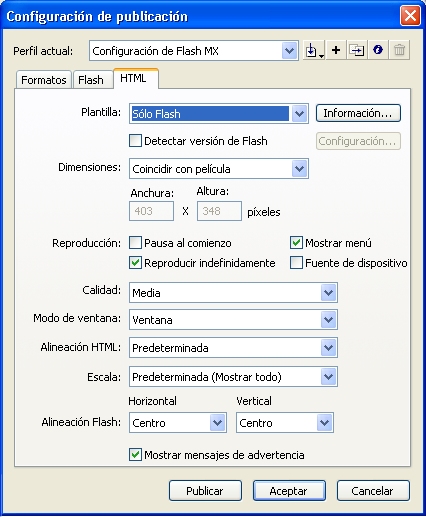Click the import/export profile icon

click(314, 51)
